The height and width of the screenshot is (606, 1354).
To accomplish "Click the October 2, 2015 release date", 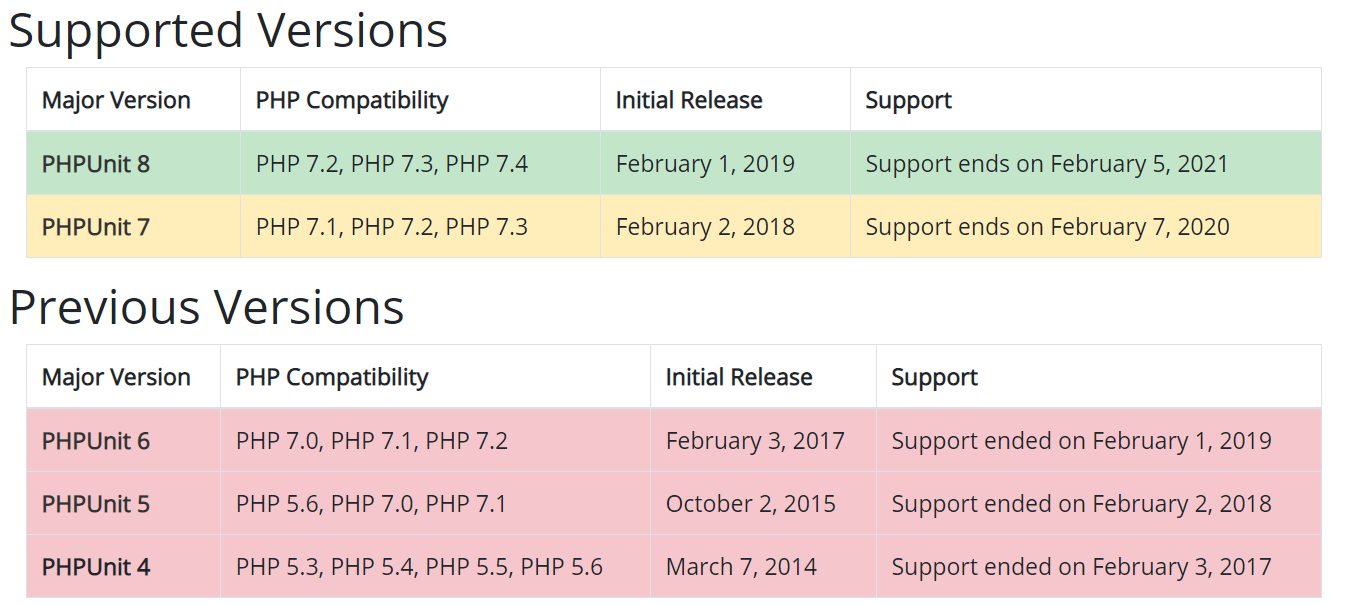I will tap(750, 504).
